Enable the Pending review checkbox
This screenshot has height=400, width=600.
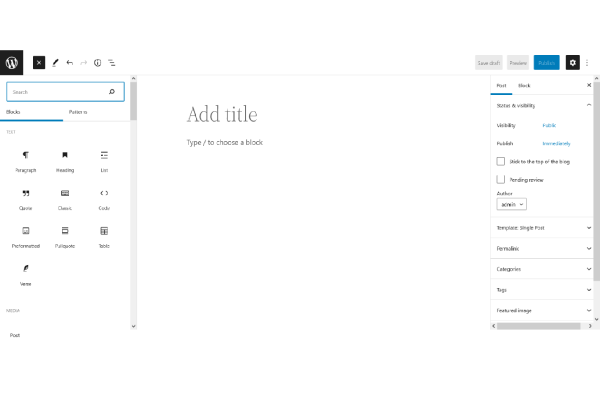[501, 179]
